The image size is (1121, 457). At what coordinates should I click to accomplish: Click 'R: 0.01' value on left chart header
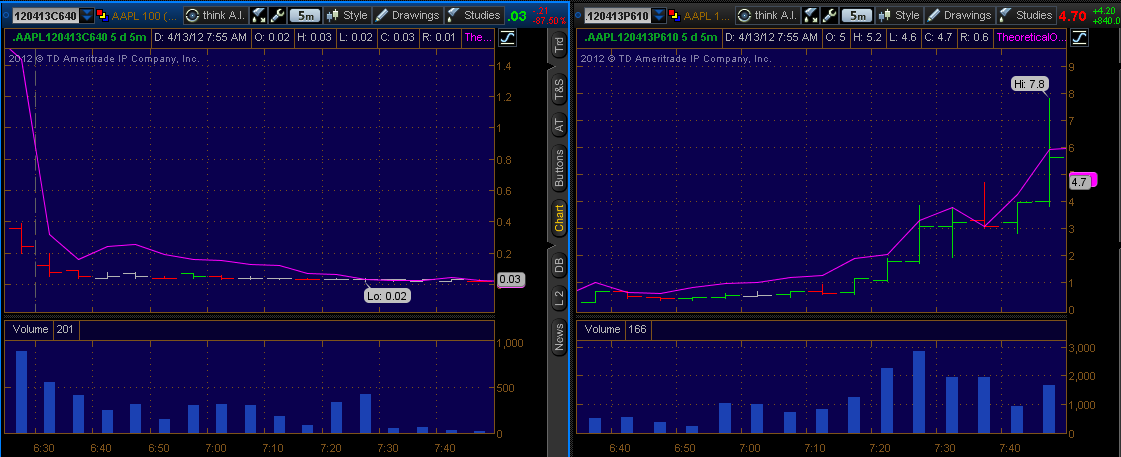click(x=438, y=37)
